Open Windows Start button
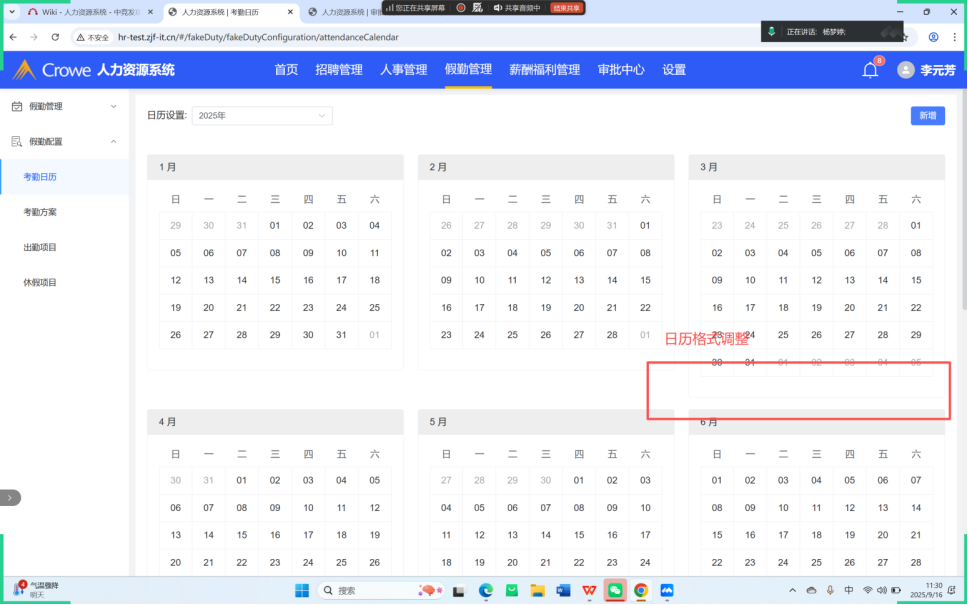Image resolution: width=968 pixels, height=605 pixels. (x=302, y=591)
